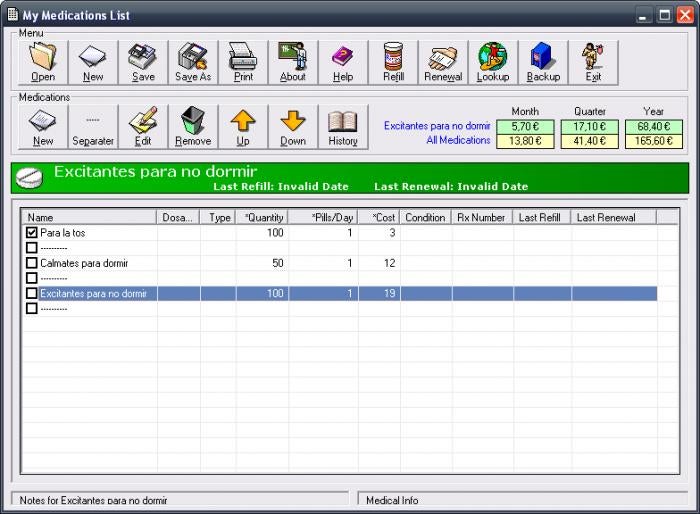Screen dimensions: 700x514
Task: Move the medication Up
Action: 243,126
